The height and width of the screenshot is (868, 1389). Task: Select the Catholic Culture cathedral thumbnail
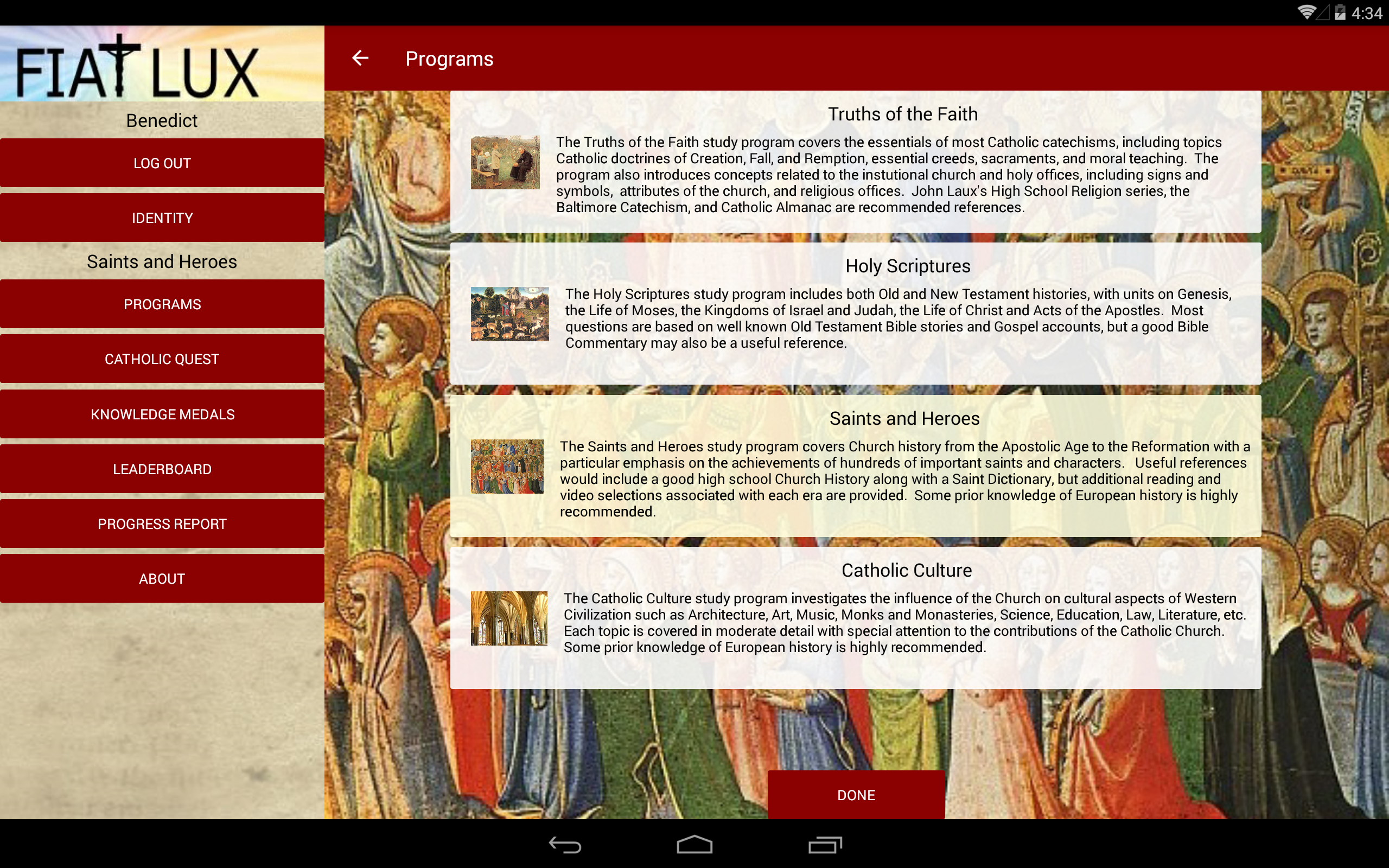point(508,618)
